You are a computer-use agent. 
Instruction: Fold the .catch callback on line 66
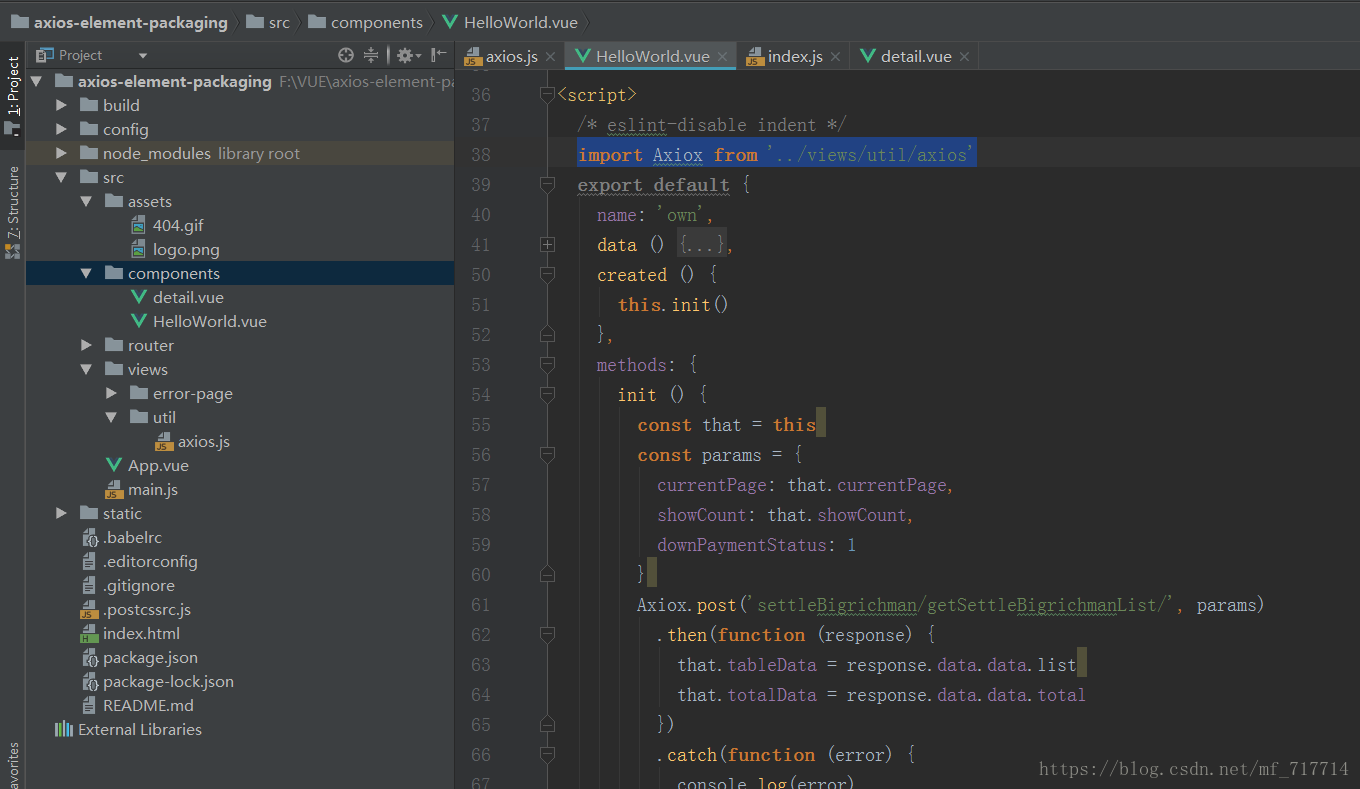(547, 755)
